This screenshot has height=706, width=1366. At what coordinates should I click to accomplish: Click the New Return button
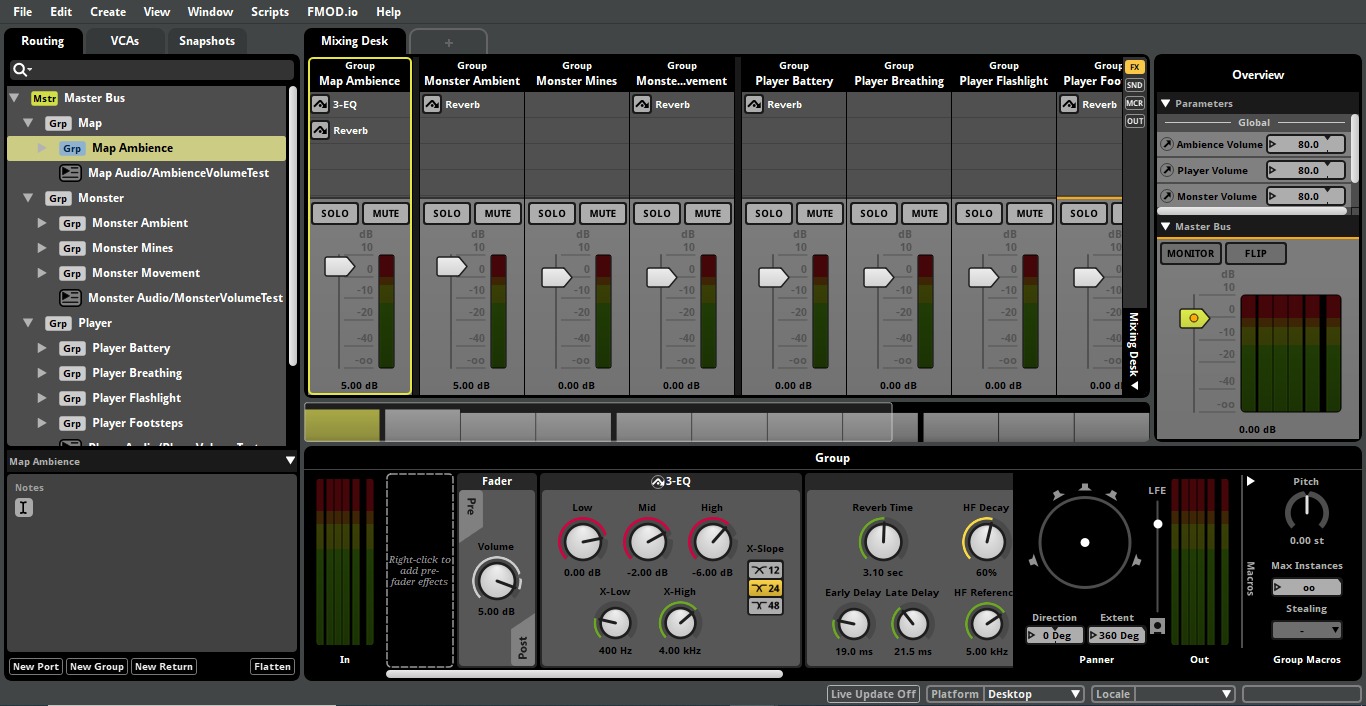click(163, 666)
